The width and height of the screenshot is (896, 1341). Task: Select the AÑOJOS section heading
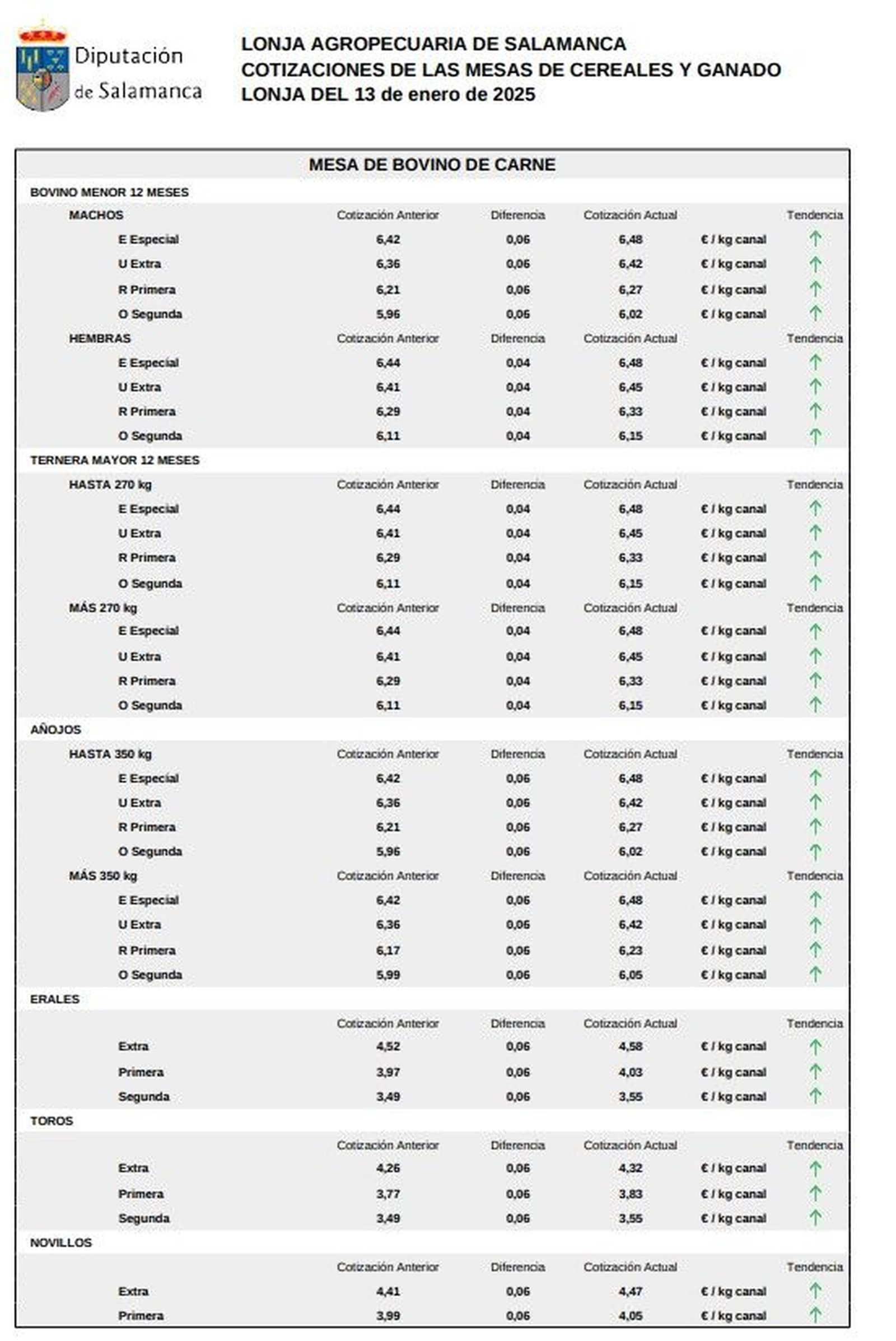pyautogui.click(x=55, y=729)
